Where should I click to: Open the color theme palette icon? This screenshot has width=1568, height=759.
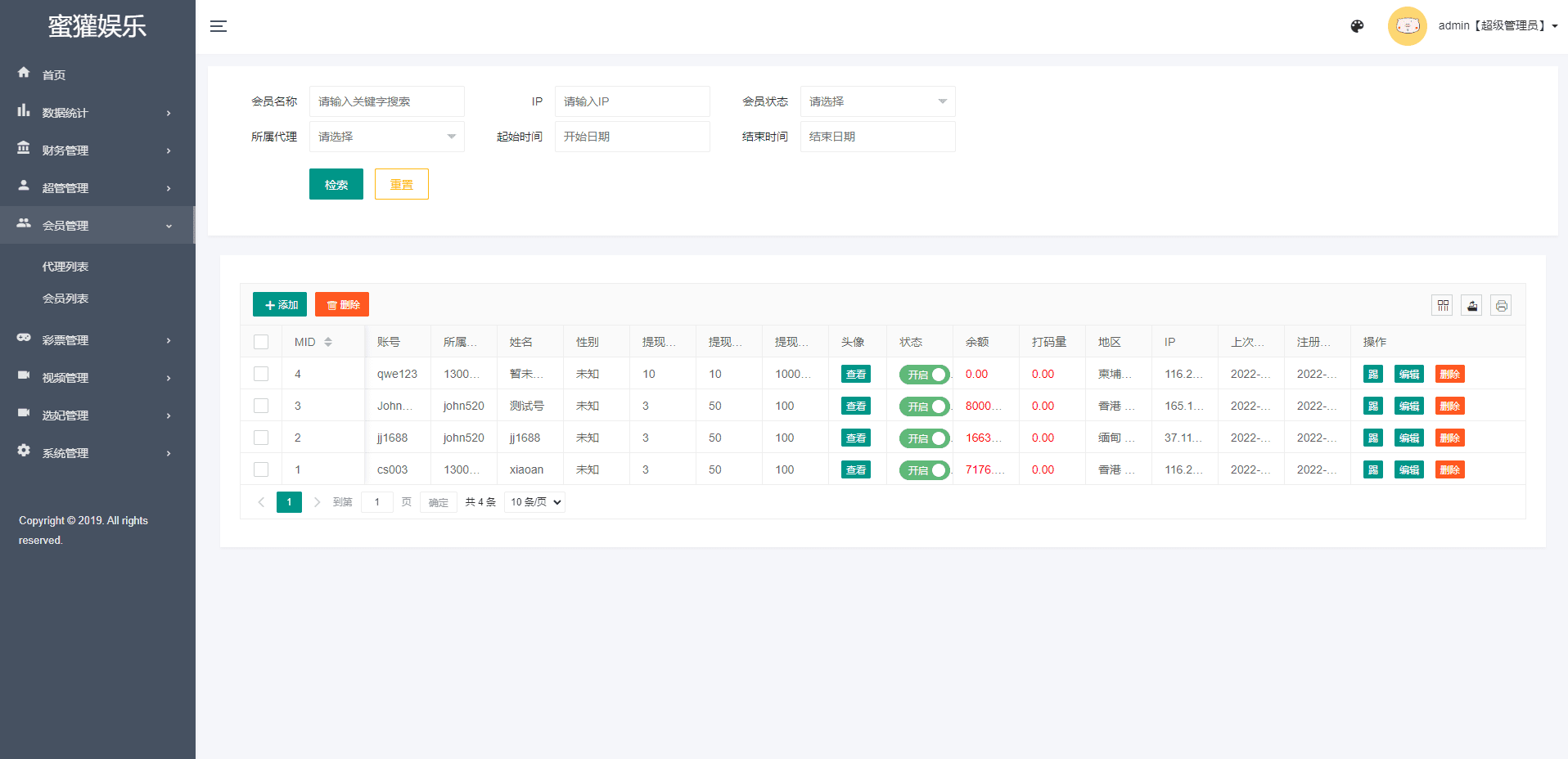(x=1357, y=26)
